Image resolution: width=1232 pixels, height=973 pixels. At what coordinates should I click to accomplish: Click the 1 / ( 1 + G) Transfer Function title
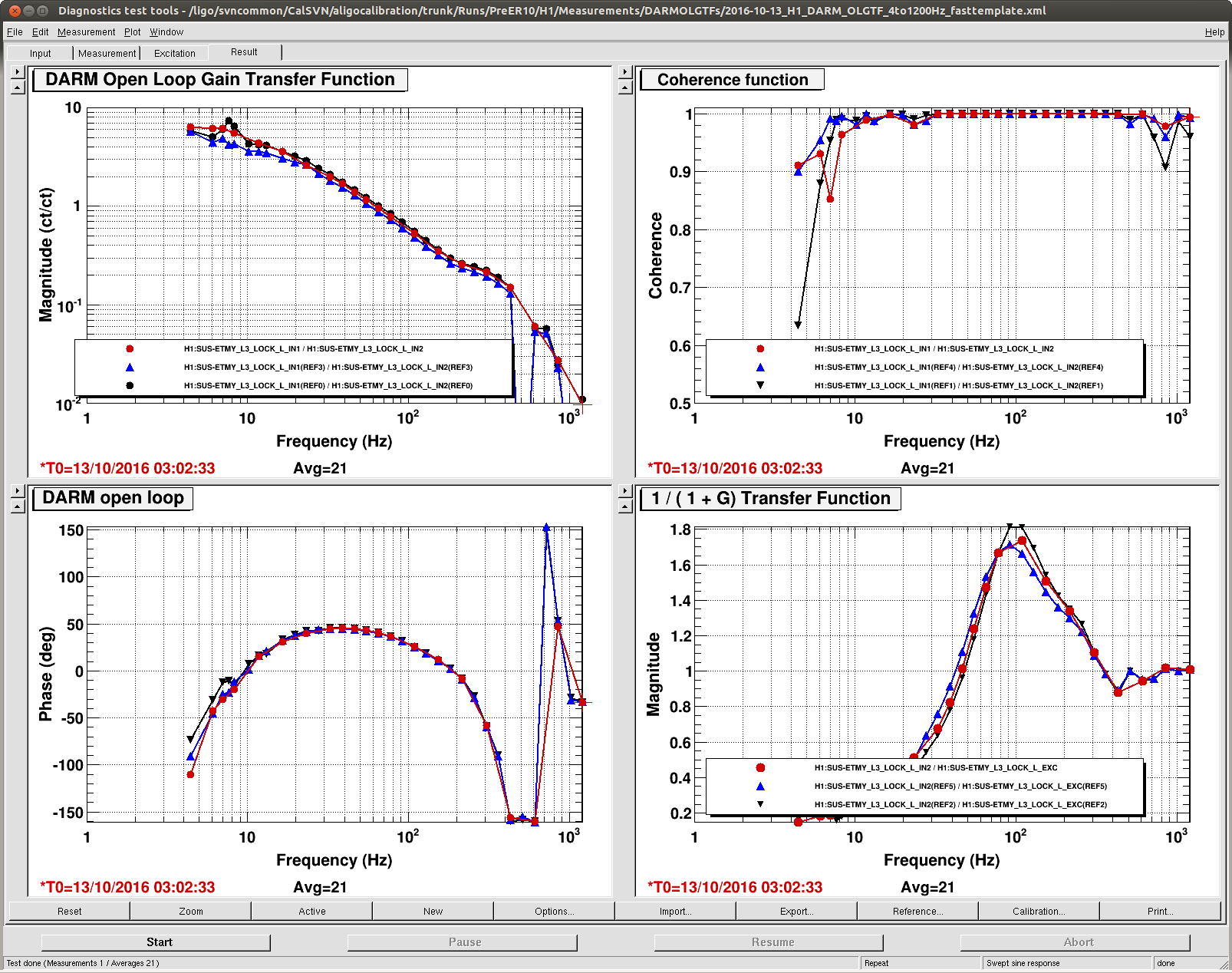click(x=771, y=498)
